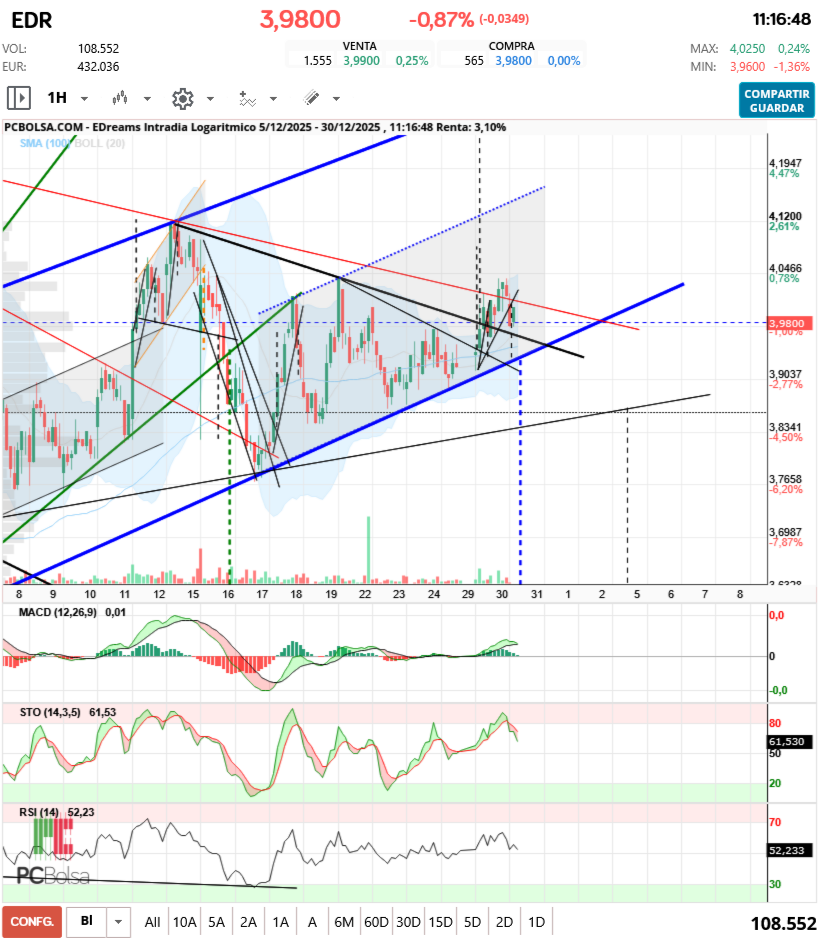Select the 60D timeframe button
Image resolution: width=830 pixels, height=943 pixels.
pos(375,921)
